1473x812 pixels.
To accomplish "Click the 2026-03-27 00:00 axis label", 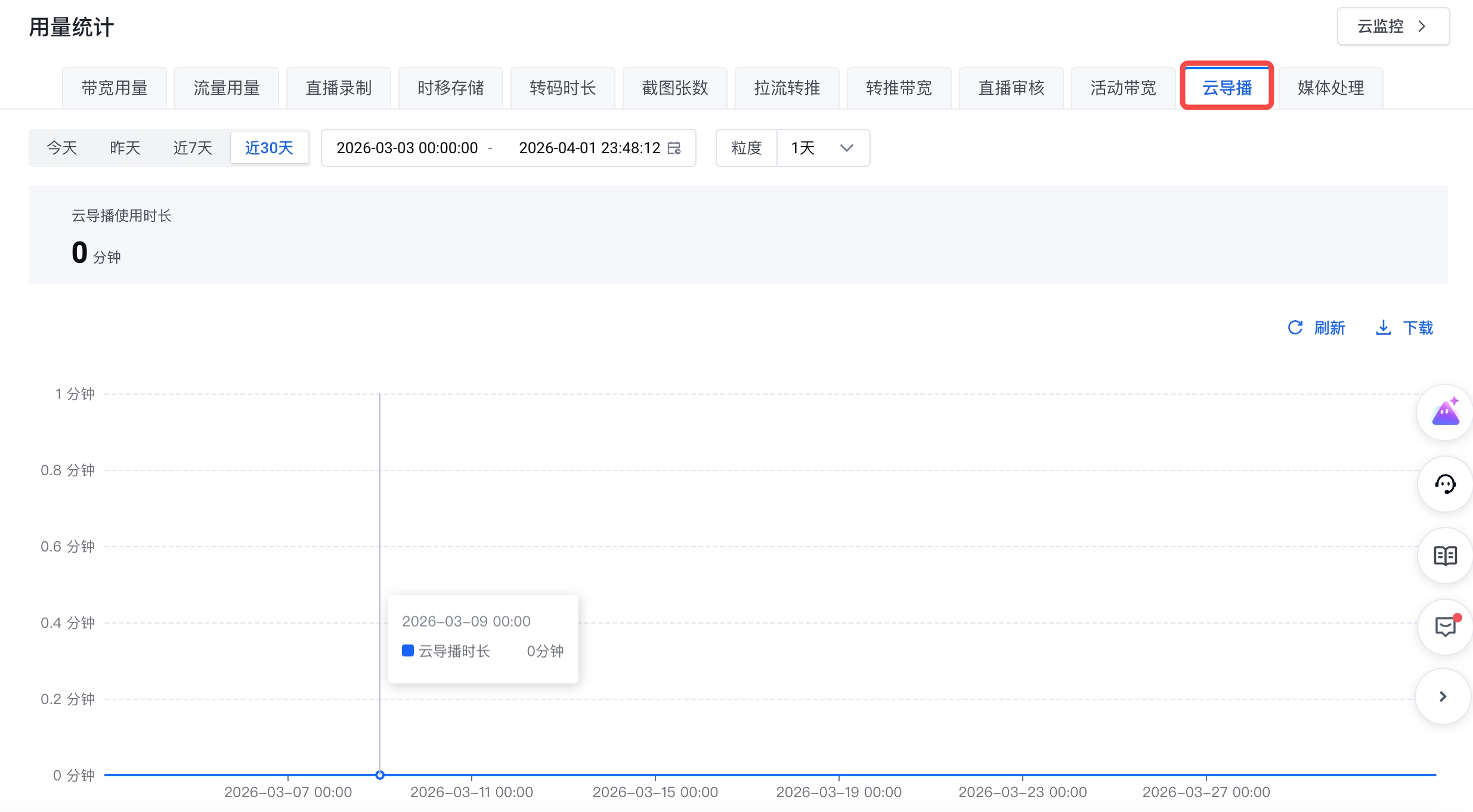I will tap(1206, 792).
